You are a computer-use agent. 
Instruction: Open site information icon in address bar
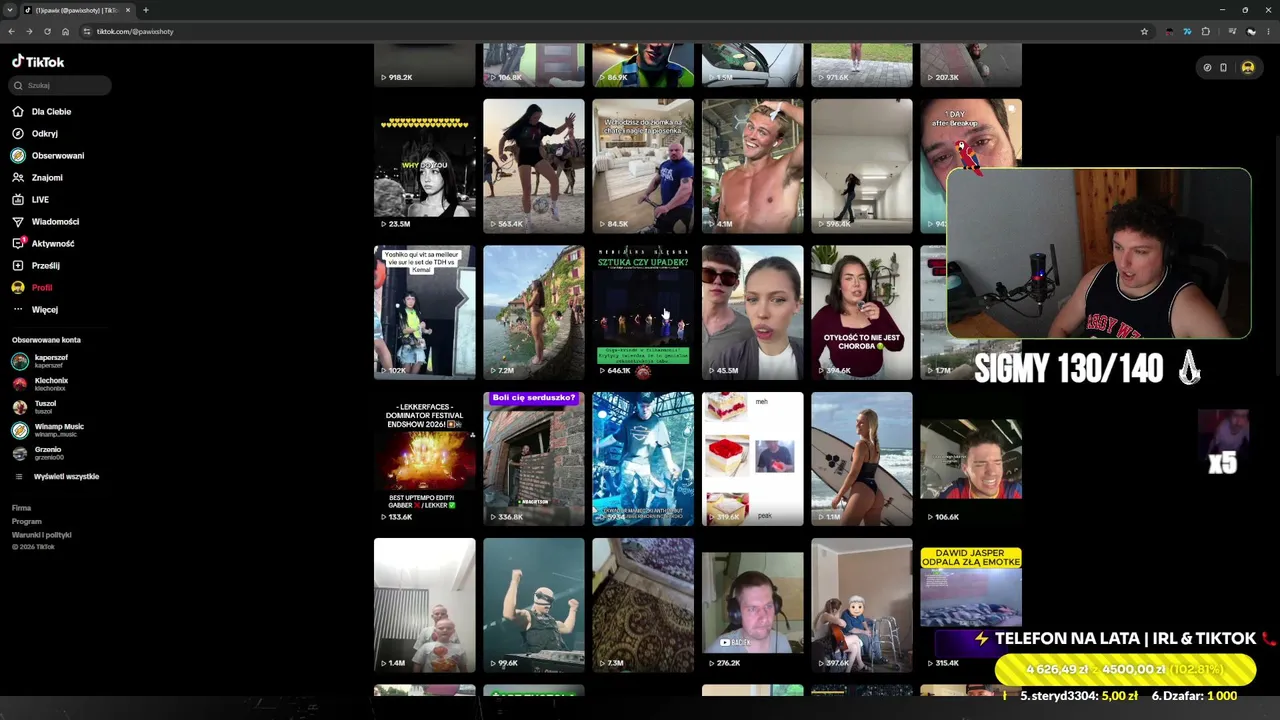tap(87, 31)
